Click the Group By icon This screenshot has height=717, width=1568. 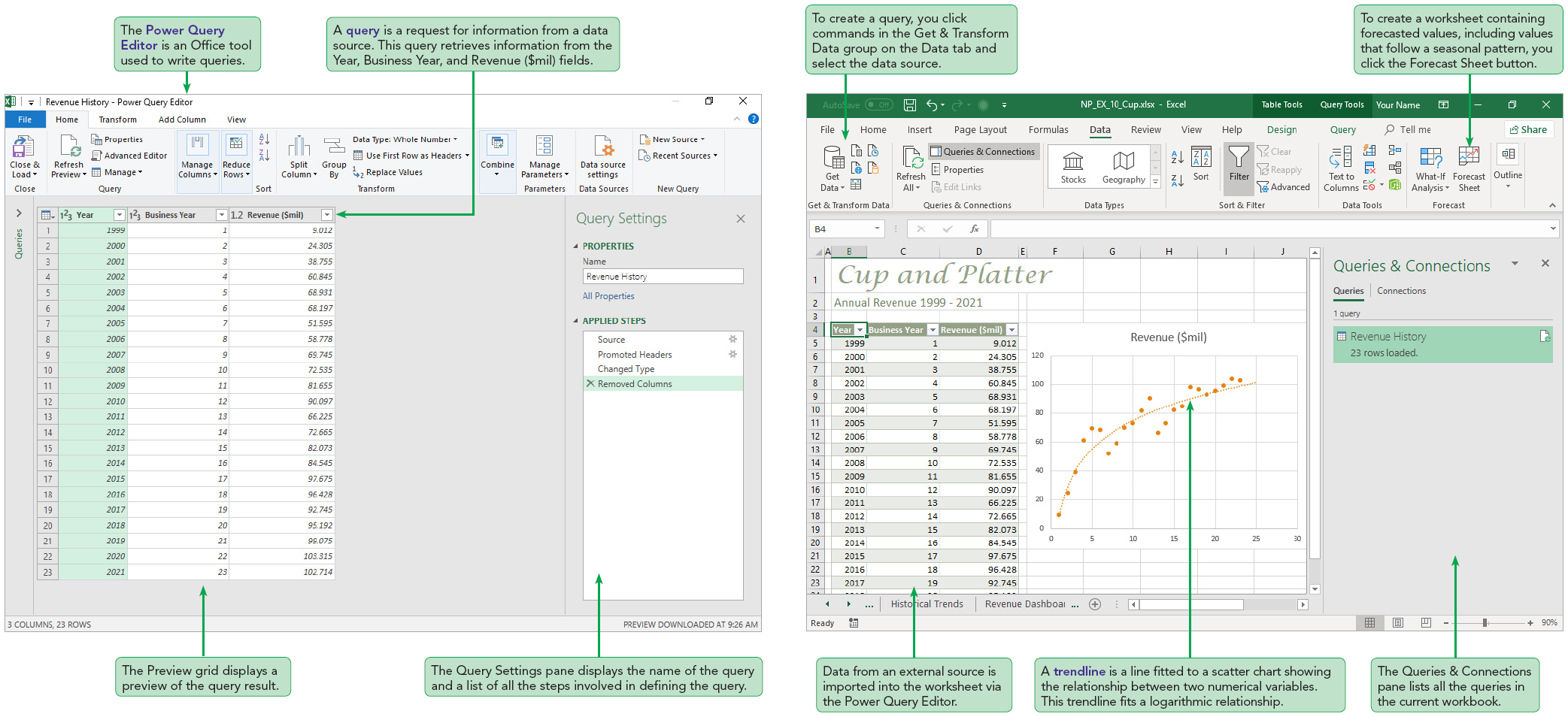pyautogui.click(x=334, y=147)
